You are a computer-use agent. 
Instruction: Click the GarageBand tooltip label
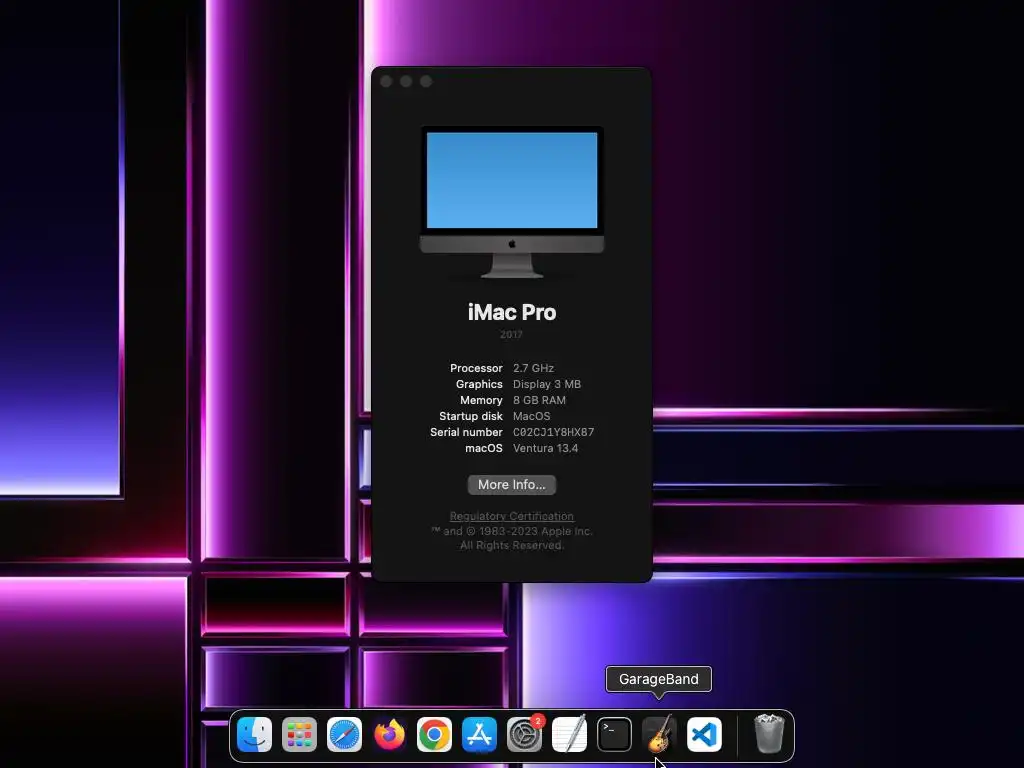coord(659,679)
